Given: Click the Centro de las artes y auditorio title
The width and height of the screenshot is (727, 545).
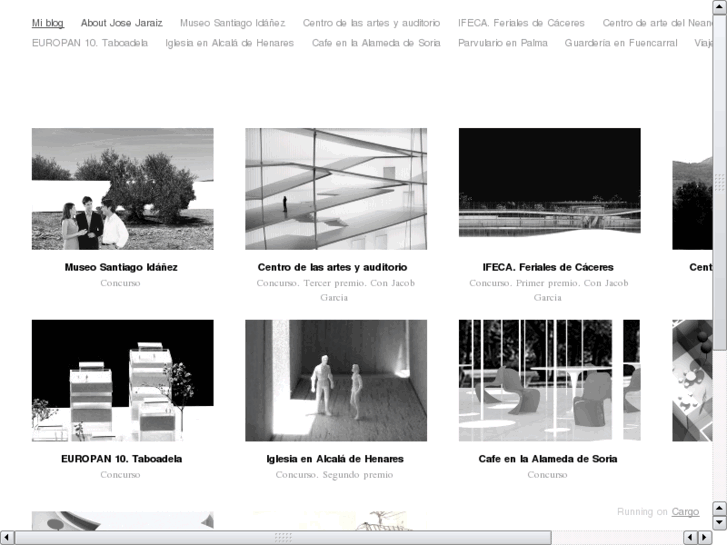Looking at the screenshot, I should pyautogui.click(x=332, y=267).
